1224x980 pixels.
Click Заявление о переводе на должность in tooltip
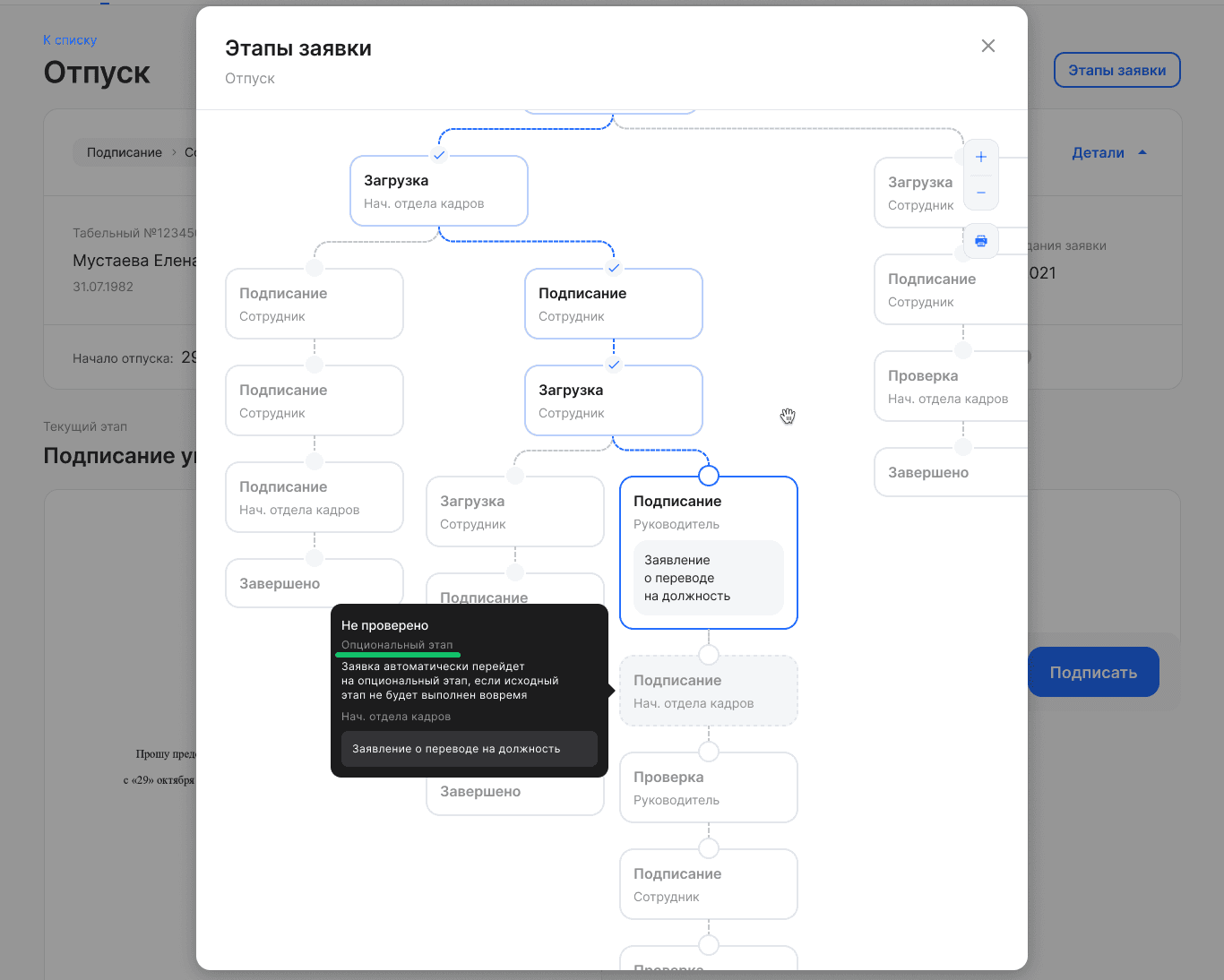pyautogui.click(x=470, y=749)
